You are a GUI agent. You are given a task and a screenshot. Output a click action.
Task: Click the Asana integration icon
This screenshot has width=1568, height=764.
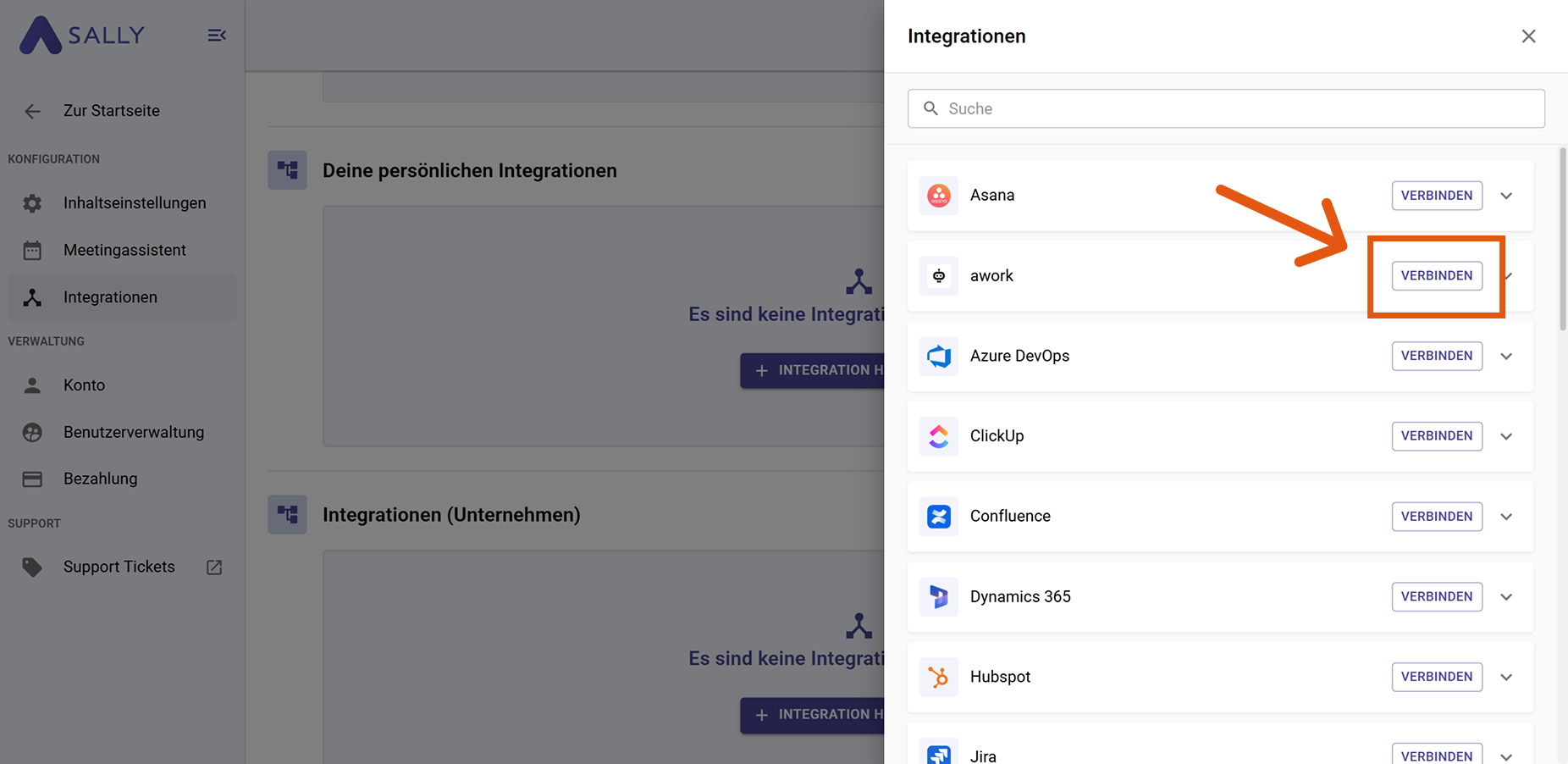[x=938, y=196]
